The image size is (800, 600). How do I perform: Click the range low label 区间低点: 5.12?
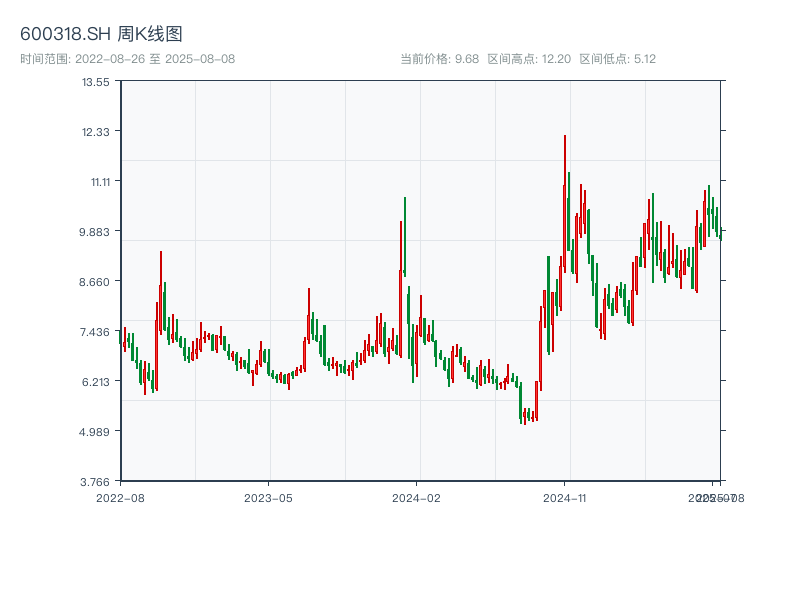pos(617,59)
